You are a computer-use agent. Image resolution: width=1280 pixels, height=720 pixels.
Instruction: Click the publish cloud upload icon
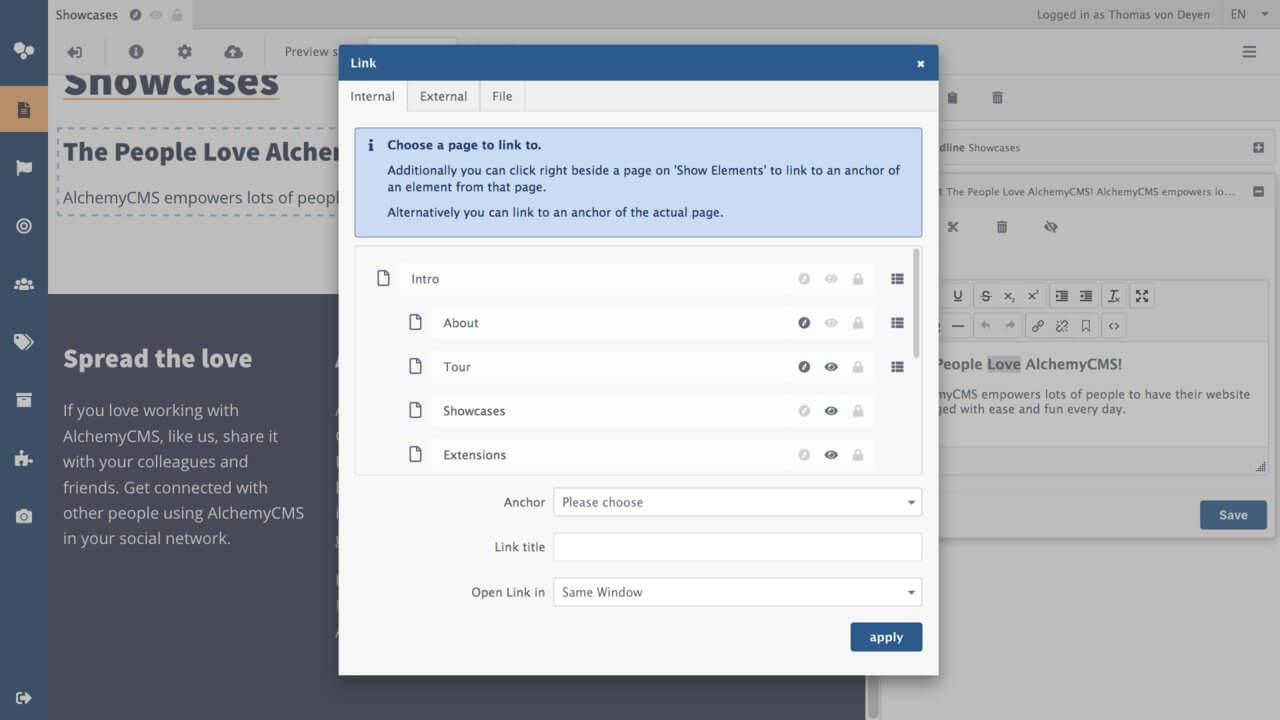[233, 52]
